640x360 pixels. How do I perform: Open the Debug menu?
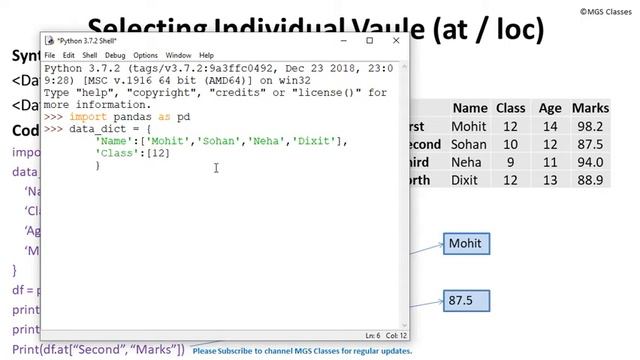coord(115,55)
